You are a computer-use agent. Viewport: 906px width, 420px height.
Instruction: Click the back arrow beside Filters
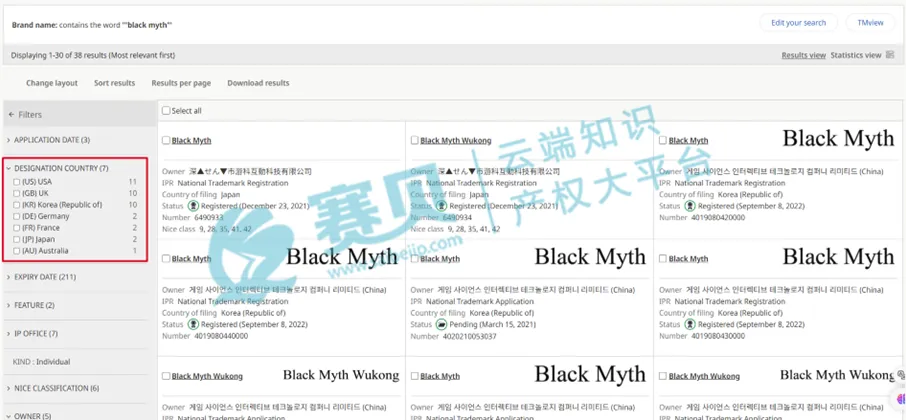tap(11, 114)
